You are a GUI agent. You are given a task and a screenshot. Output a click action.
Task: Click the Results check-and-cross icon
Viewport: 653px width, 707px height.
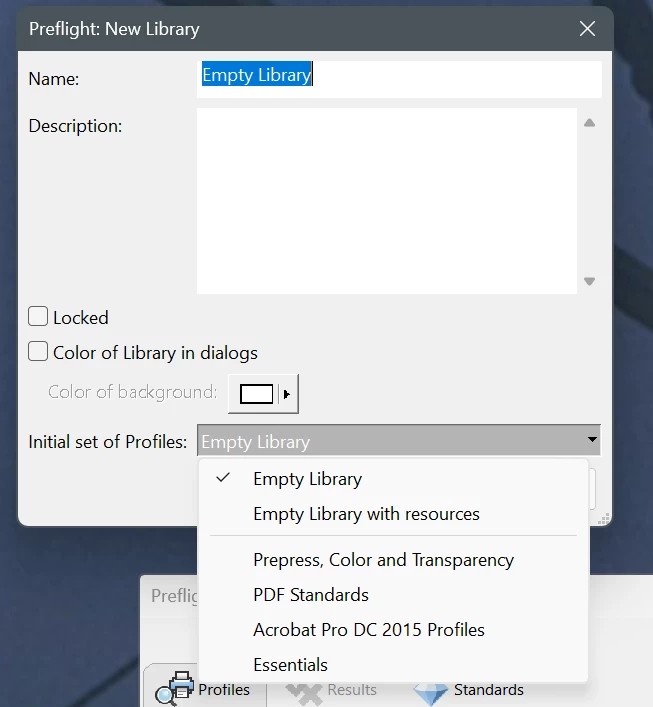(x=304, y=694)
